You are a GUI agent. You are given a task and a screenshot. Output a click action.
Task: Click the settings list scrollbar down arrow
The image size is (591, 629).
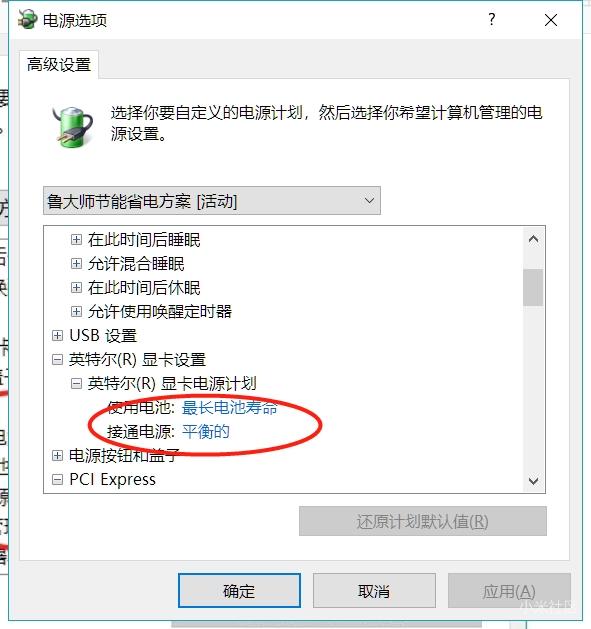coord(533,481)
